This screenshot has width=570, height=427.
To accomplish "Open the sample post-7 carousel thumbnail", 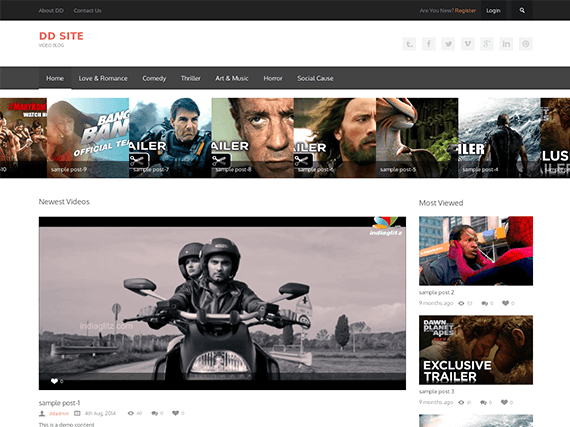I will 170,138.
